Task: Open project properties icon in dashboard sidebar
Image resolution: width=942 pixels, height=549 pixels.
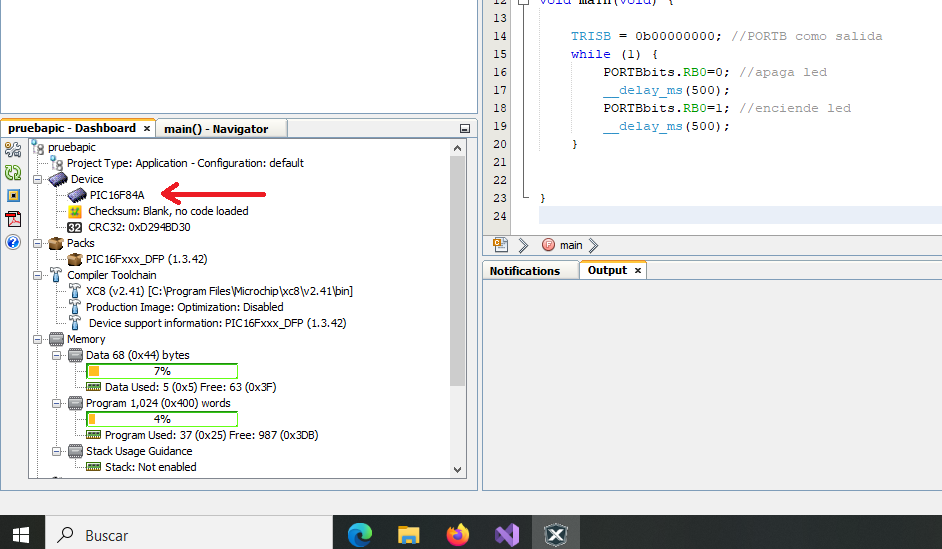Action: [x=13, y=149]
